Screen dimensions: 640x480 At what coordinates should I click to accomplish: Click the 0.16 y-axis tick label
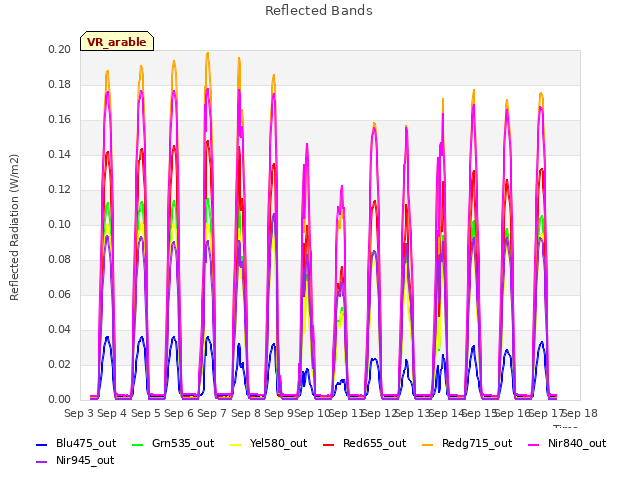pyautogui.click(x=60, y=120)
